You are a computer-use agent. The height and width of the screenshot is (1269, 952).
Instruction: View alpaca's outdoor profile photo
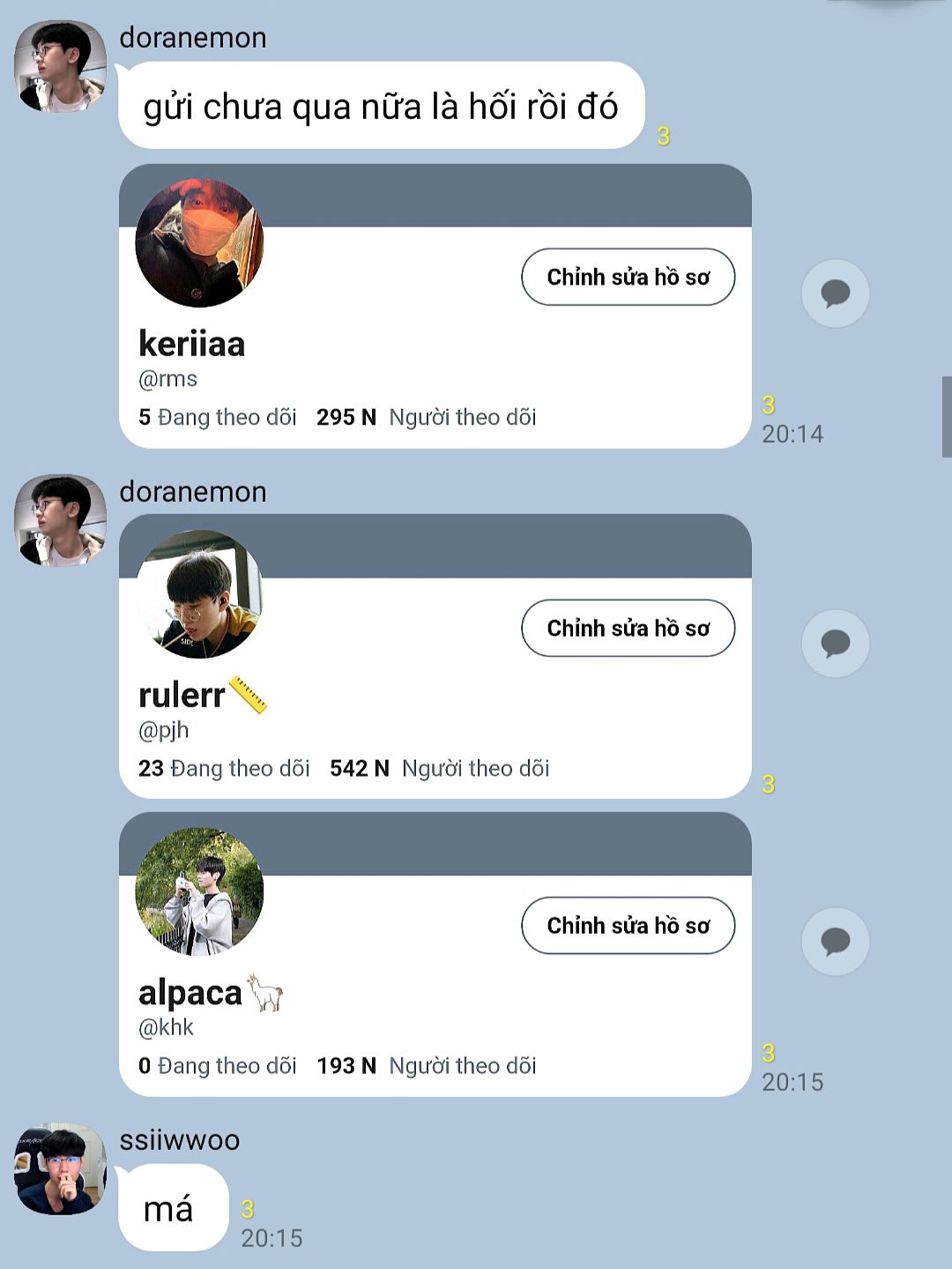[x=199, y=892]
